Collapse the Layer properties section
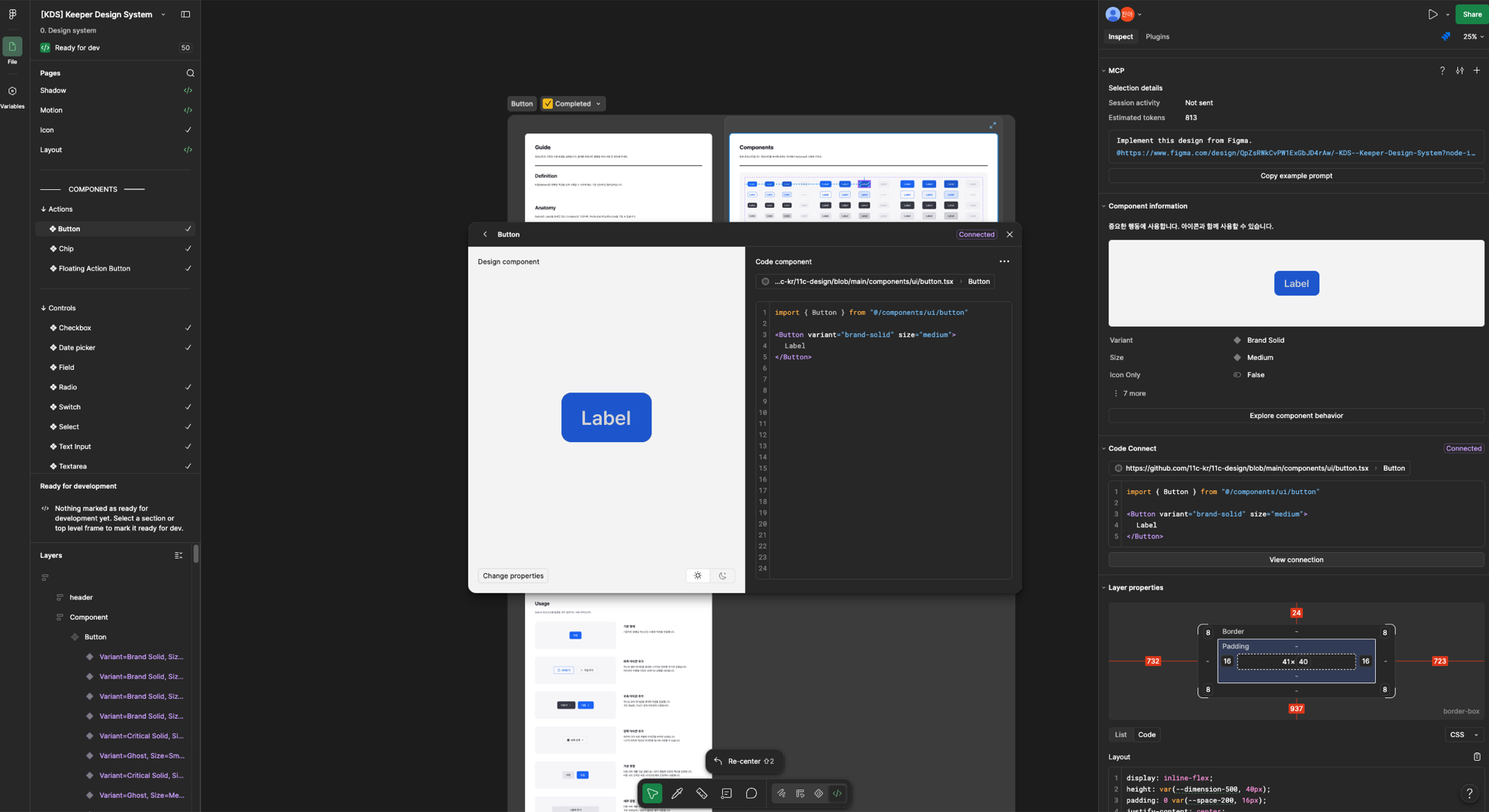The height and width of the screenshot is (812, 1489). [1104, 588]
